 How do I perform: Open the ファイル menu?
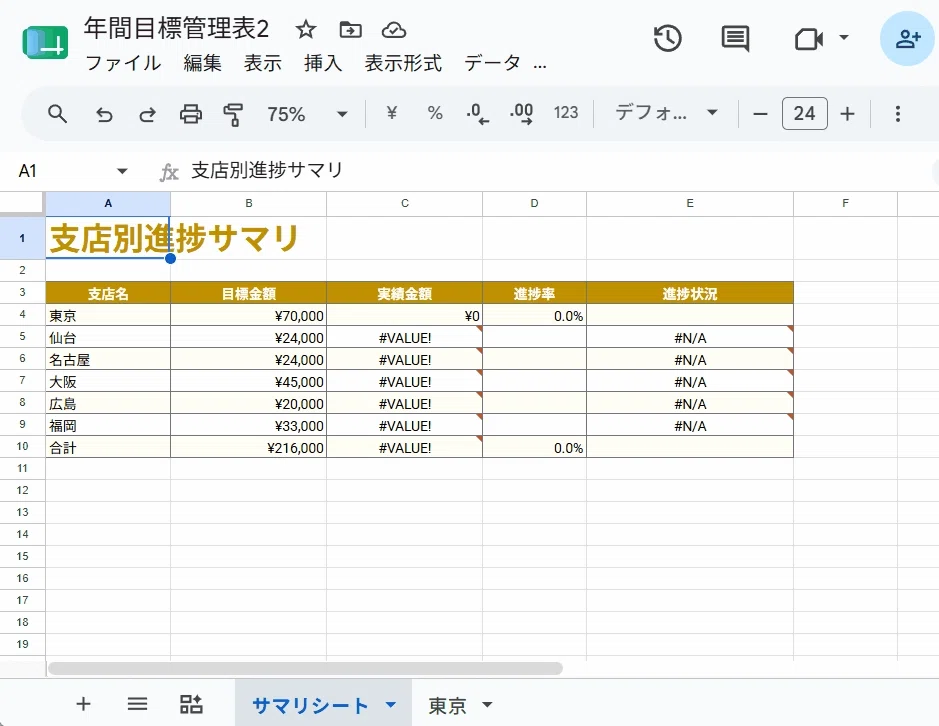pyautogui.click(x=123, y=63)
